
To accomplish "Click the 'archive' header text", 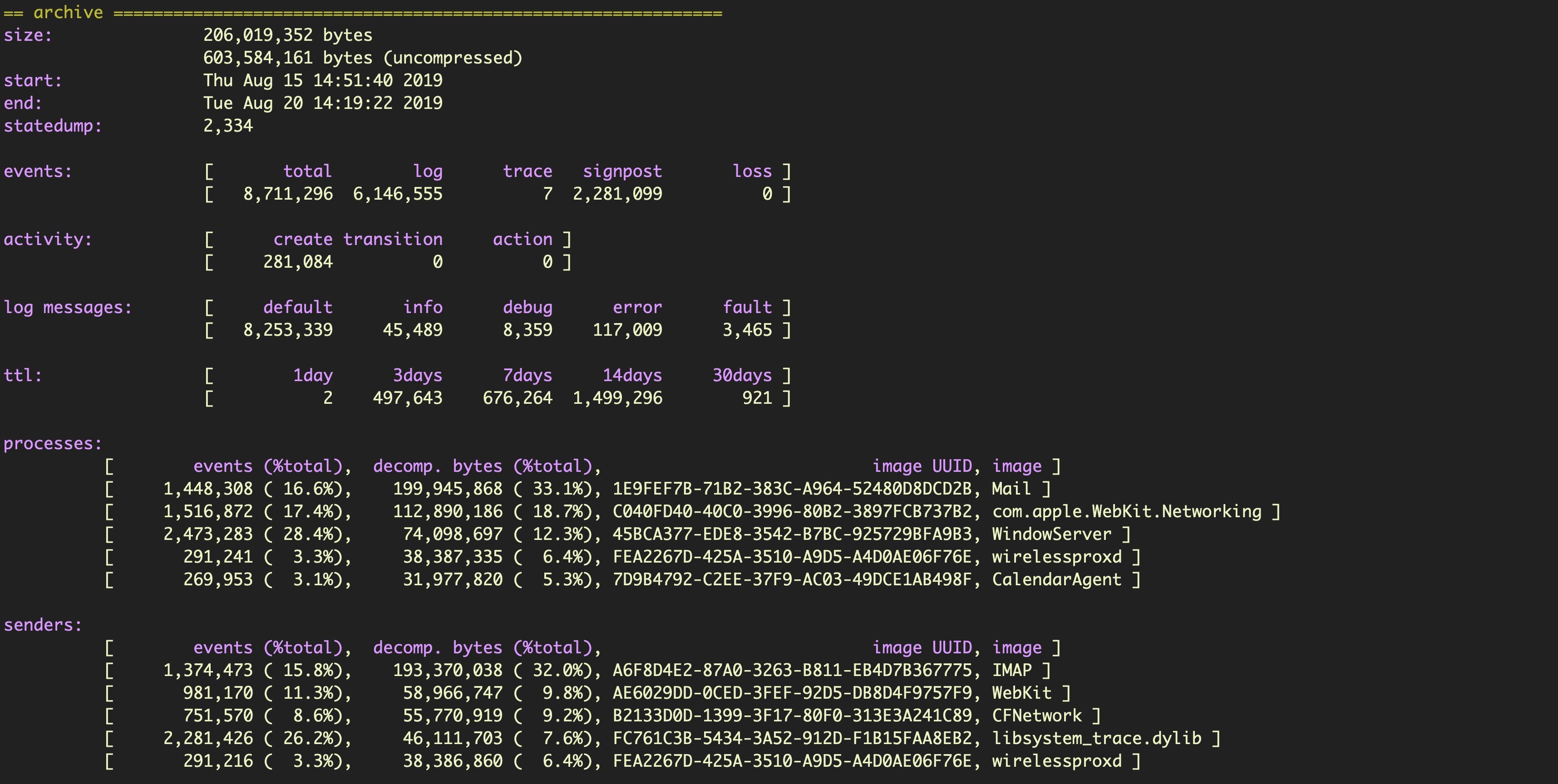I will click(x=68, y=12).
